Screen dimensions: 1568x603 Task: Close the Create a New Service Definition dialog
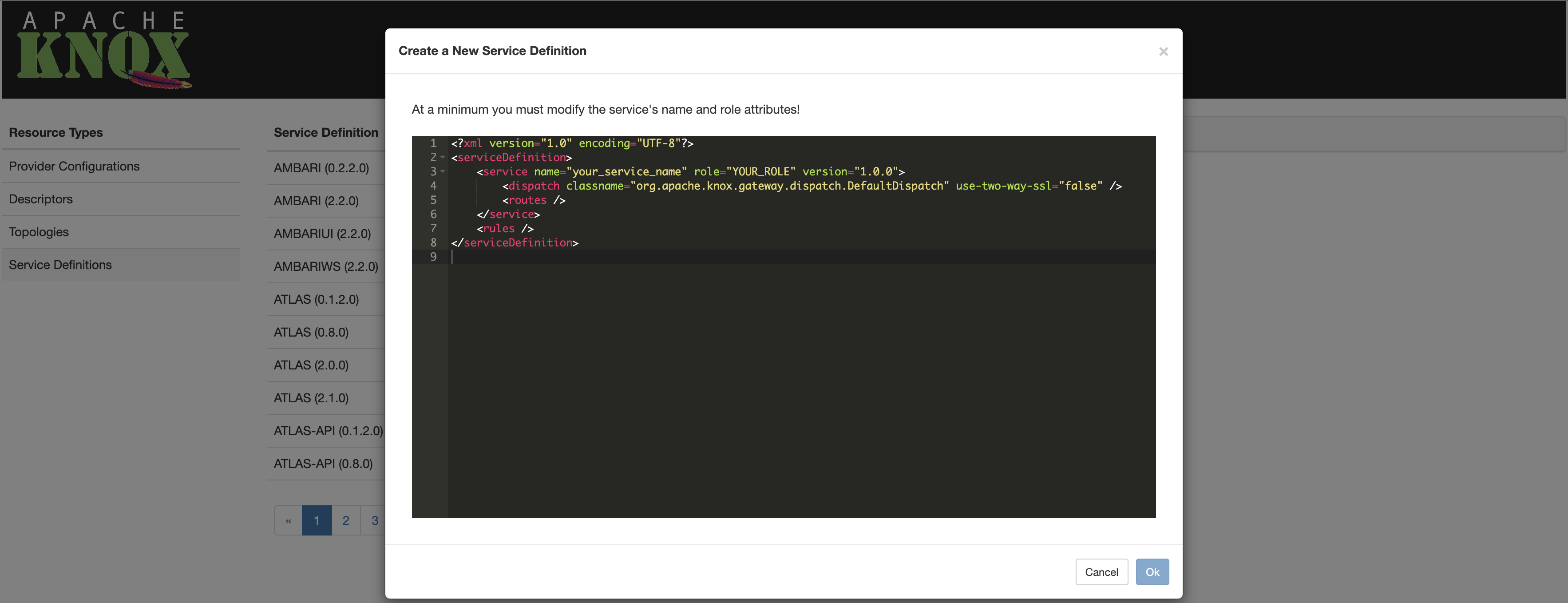tap(1163, 51)
